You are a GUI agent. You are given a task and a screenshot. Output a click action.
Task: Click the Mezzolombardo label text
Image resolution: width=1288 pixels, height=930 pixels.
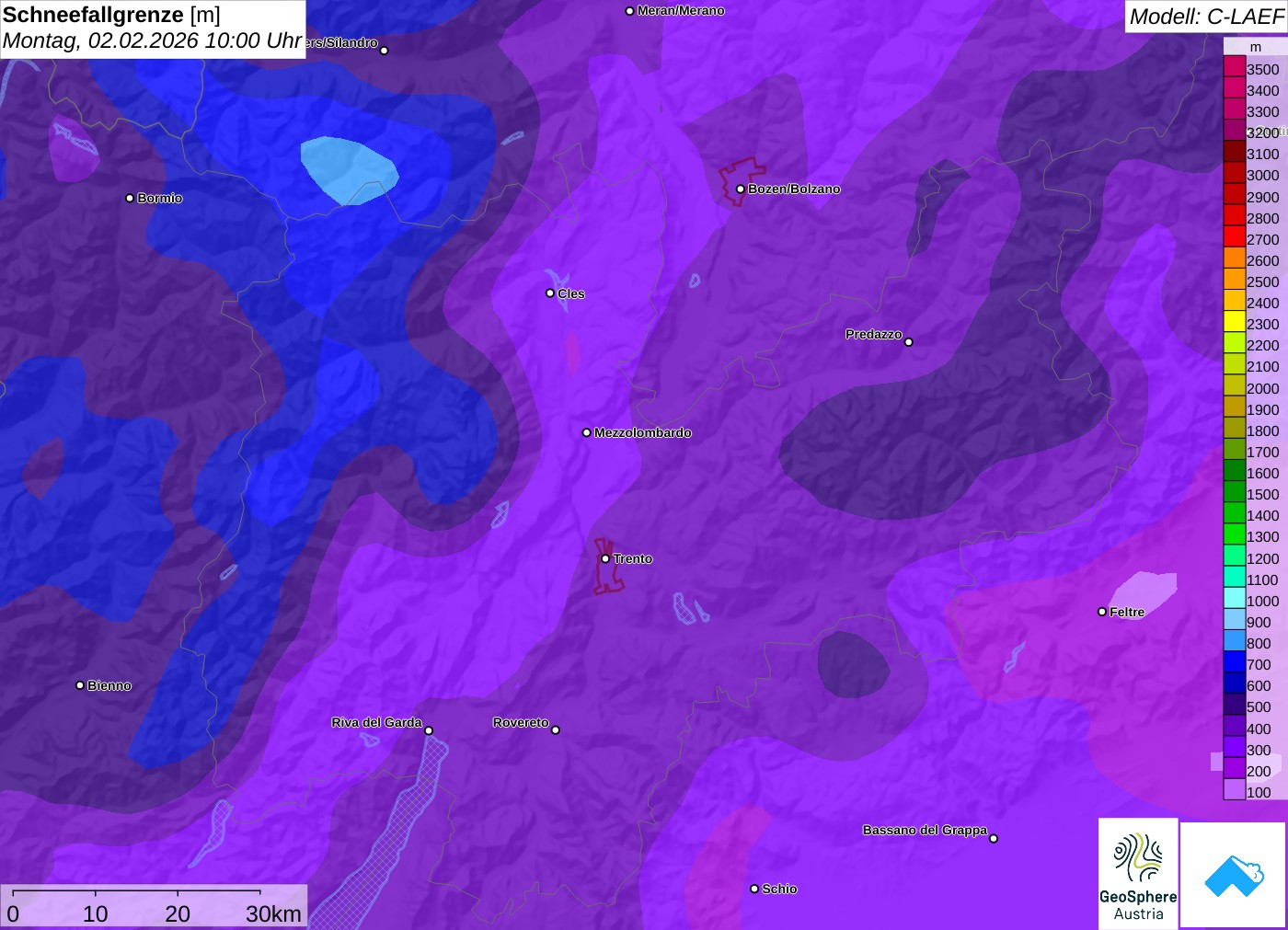coord(643,432)
